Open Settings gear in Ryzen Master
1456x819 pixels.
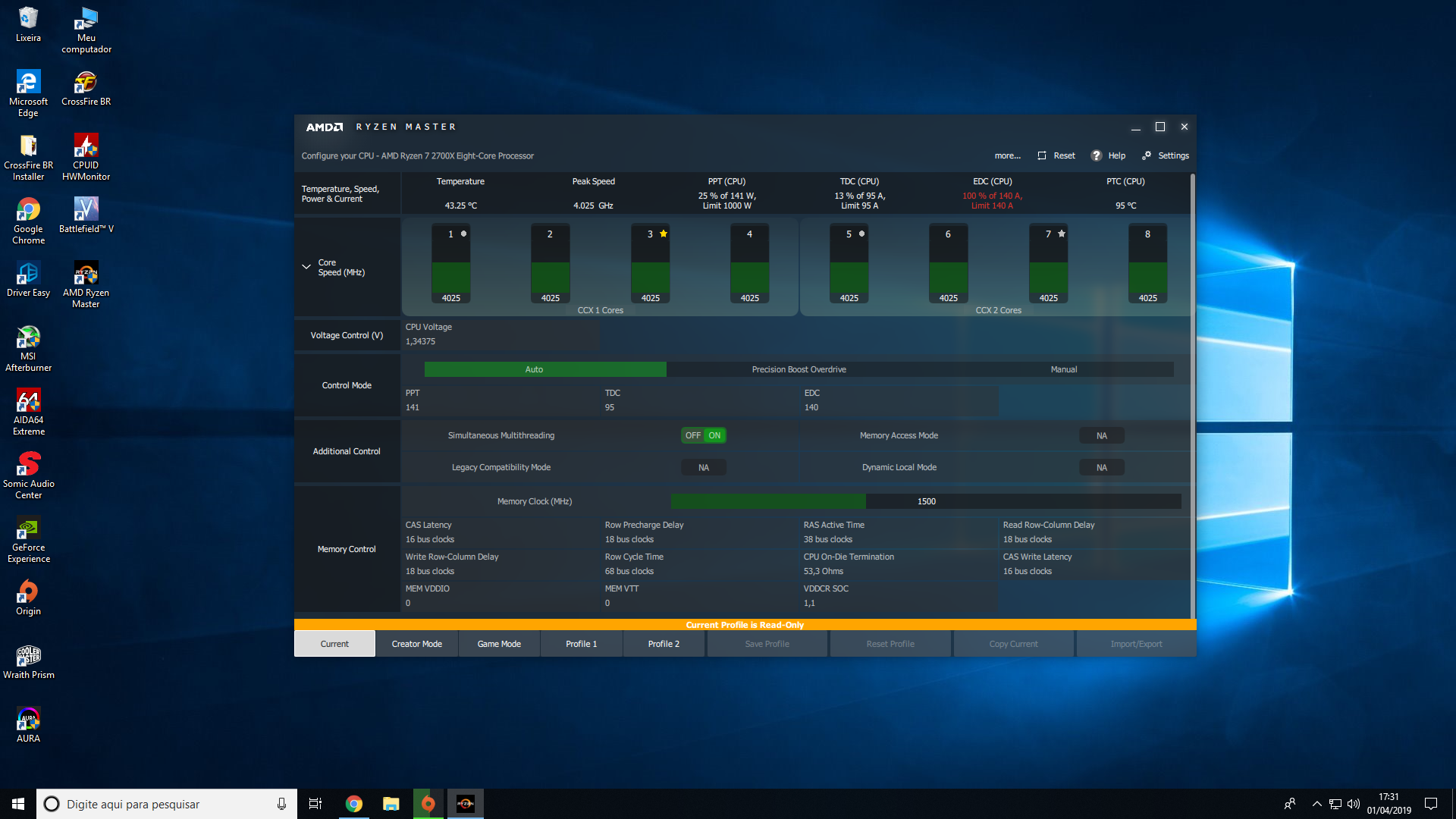1147,155
